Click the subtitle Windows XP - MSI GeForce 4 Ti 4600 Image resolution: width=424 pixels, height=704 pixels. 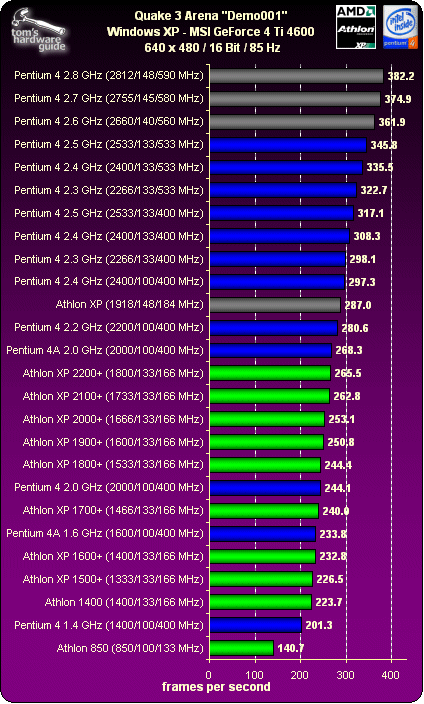[x=211, y=32]
